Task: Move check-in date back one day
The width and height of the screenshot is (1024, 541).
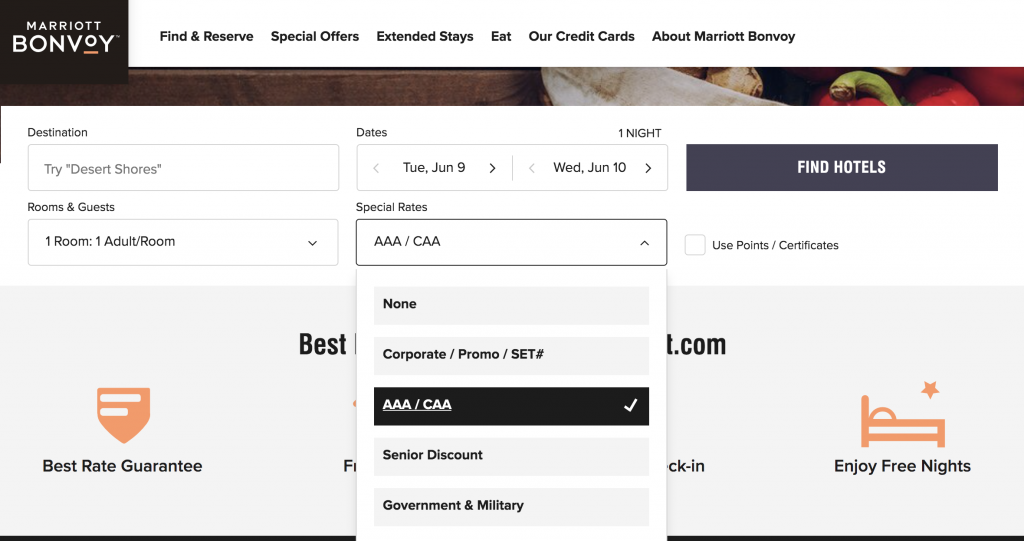Action: (376, 169)
